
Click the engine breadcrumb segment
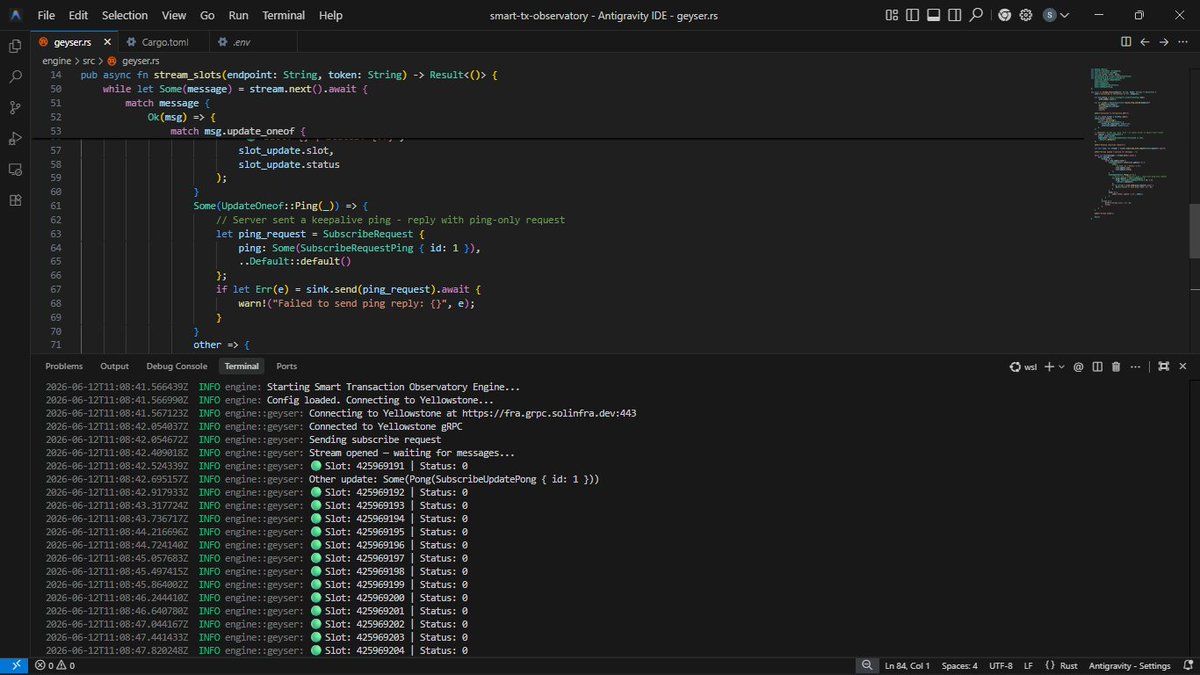point(57,60)
